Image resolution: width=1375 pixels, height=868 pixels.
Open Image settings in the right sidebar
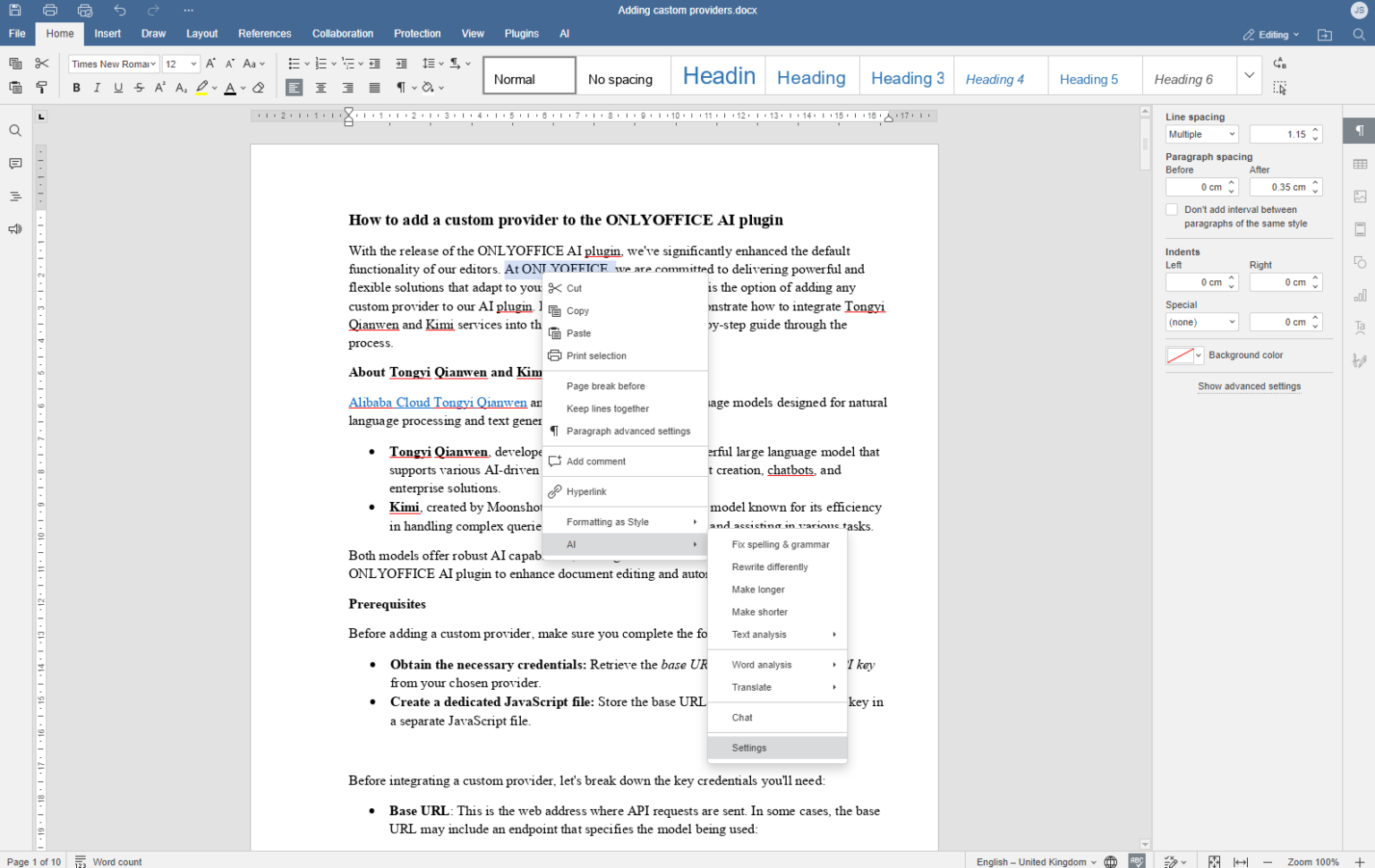pos(1360,196)
